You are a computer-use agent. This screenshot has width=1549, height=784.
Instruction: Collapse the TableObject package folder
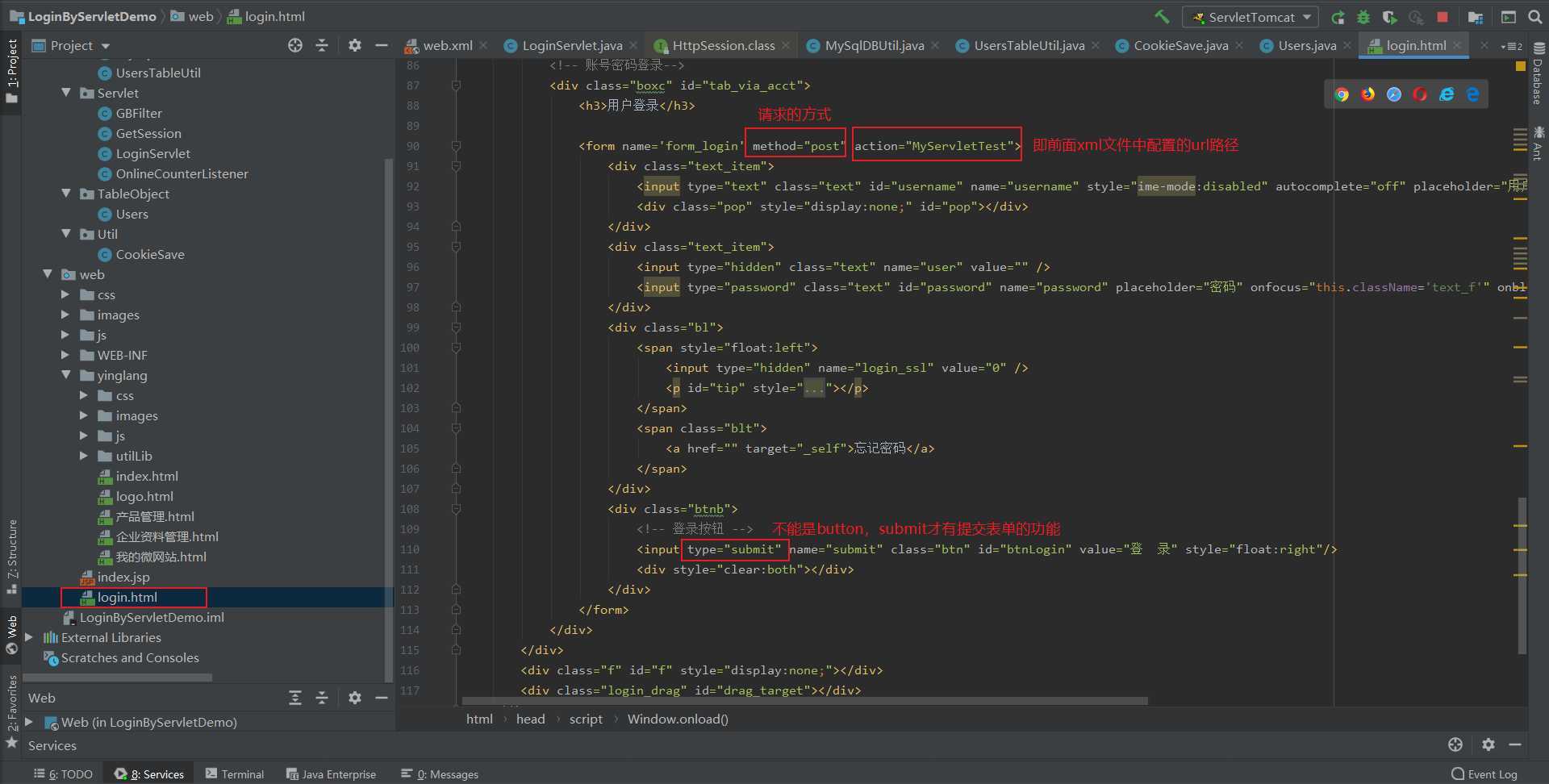tap(66, 194)
